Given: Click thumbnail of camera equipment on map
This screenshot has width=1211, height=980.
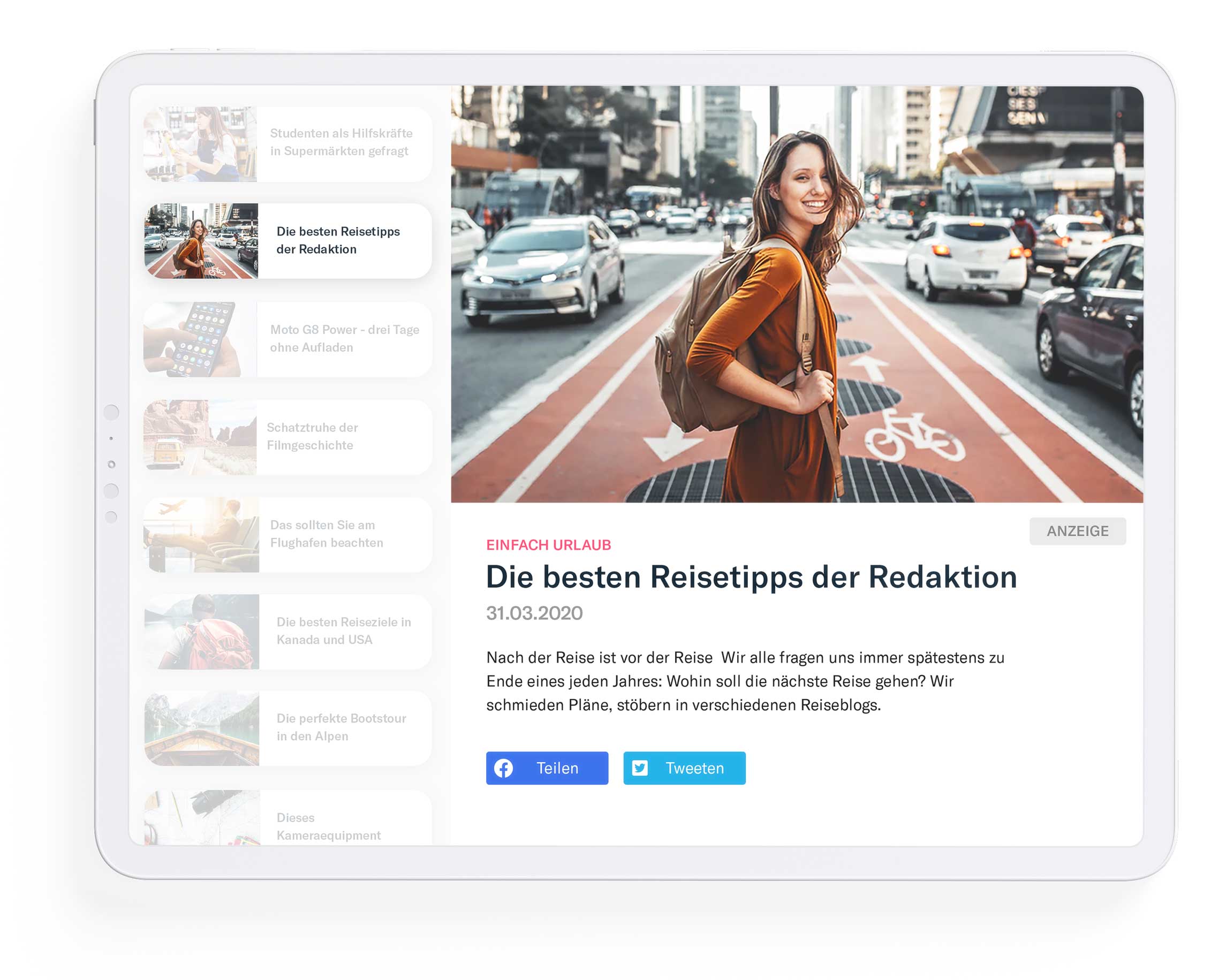Looking at the screenshot, I should click(201, 817).
